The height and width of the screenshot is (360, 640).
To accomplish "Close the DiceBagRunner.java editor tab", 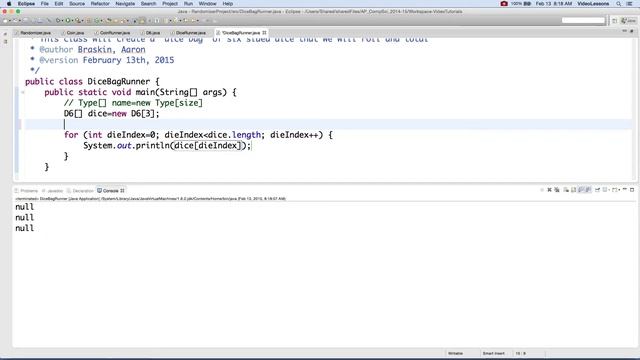I will 264,32.
